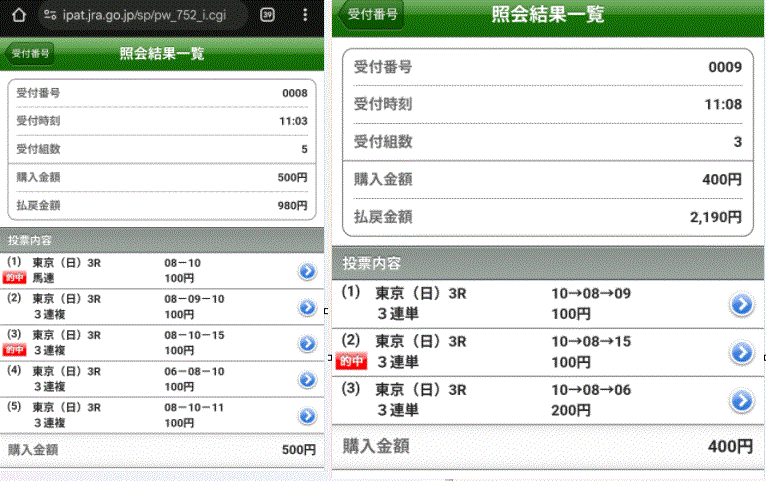Select the 08-10-15 combination text

coord(194,335)
